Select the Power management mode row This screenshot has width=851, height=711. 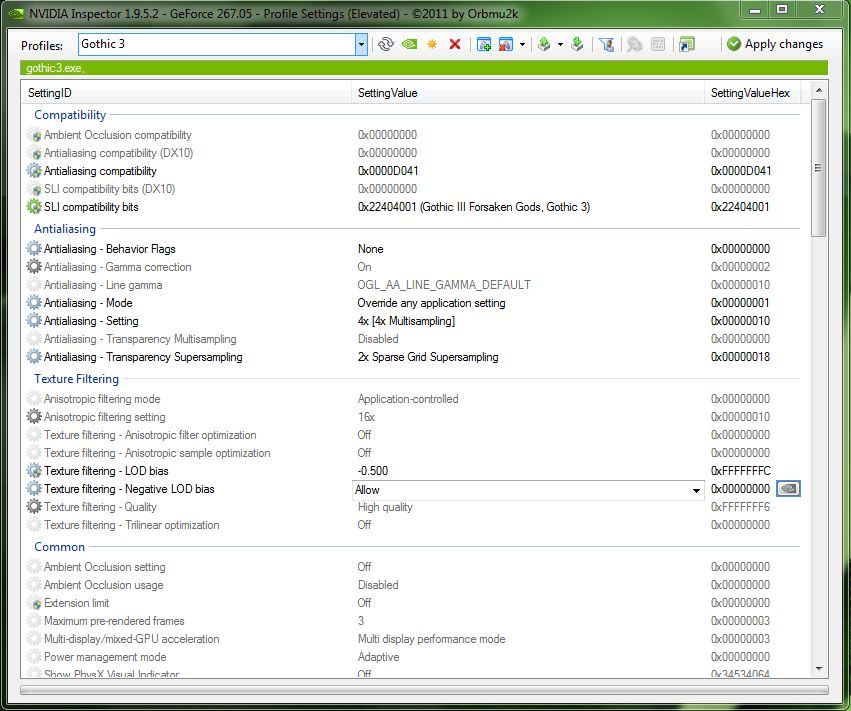point(416,657)
